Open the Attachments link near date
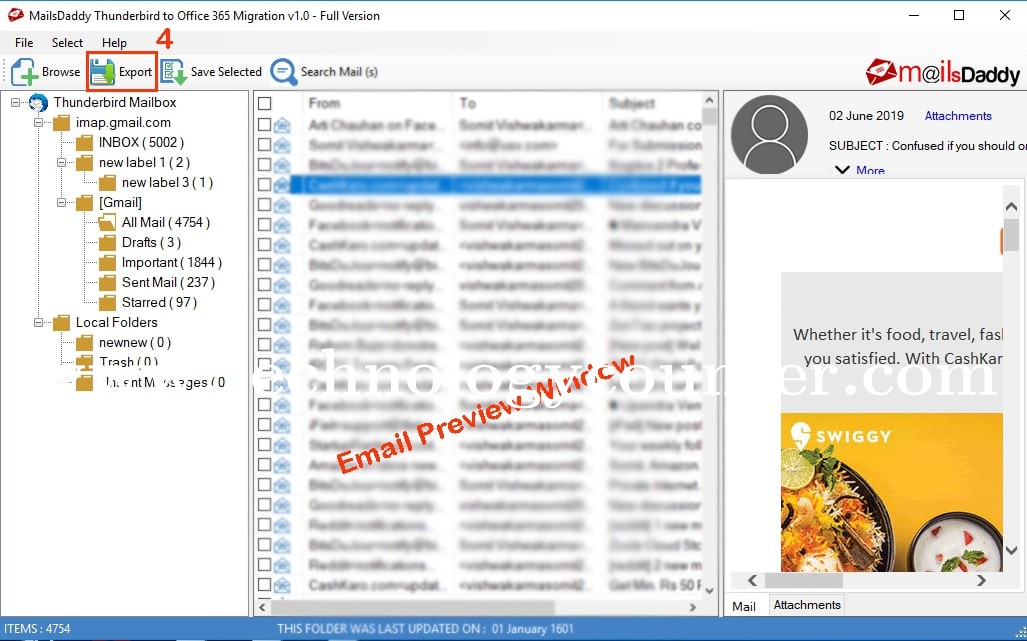Image resolution: width=1027 pixels, height=641 pixels. click(958, 116)
